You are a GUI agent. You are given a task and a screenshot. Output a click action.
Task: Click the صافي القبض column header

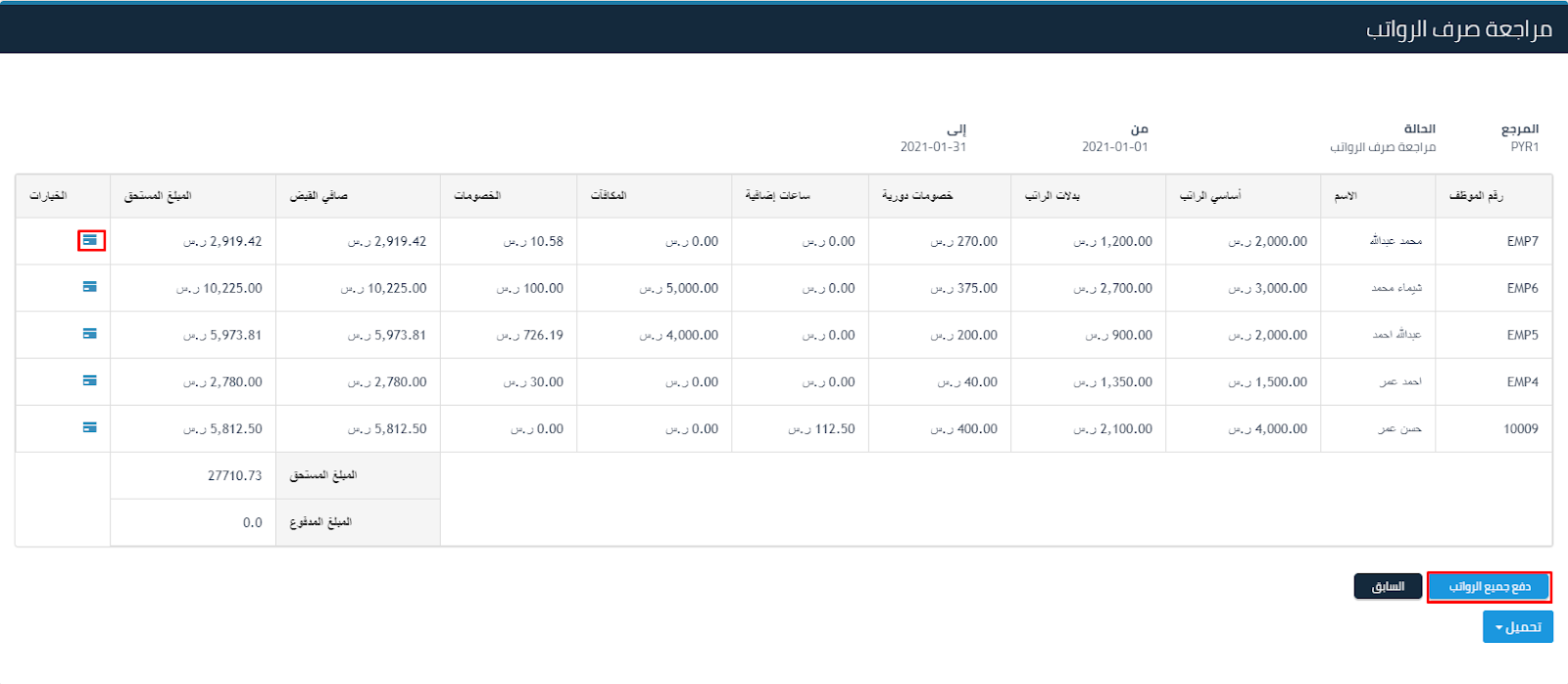click(318, 196)
